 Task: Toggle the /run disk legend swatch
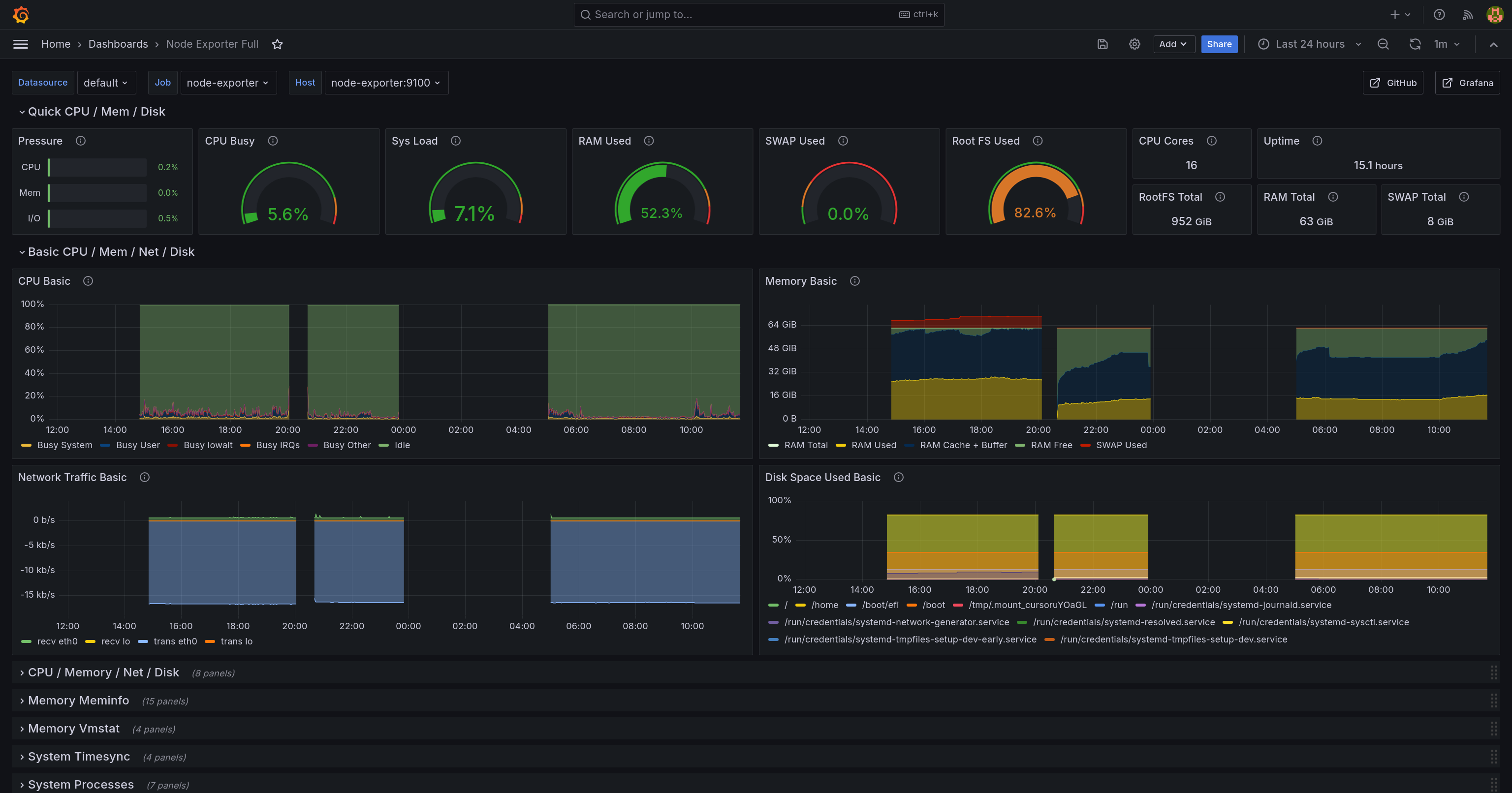pos(1100,605)
